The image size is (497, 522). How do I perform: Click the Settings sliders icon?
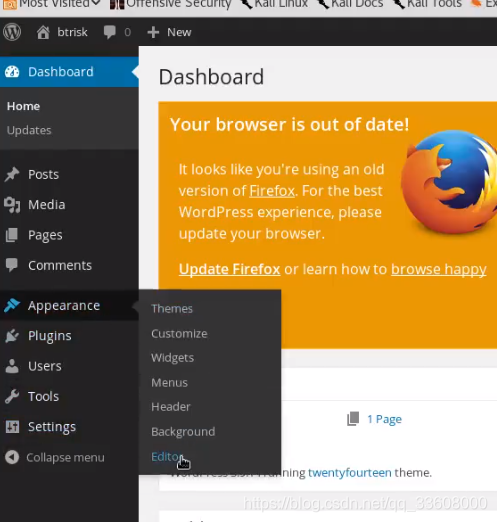coord(12,427)
